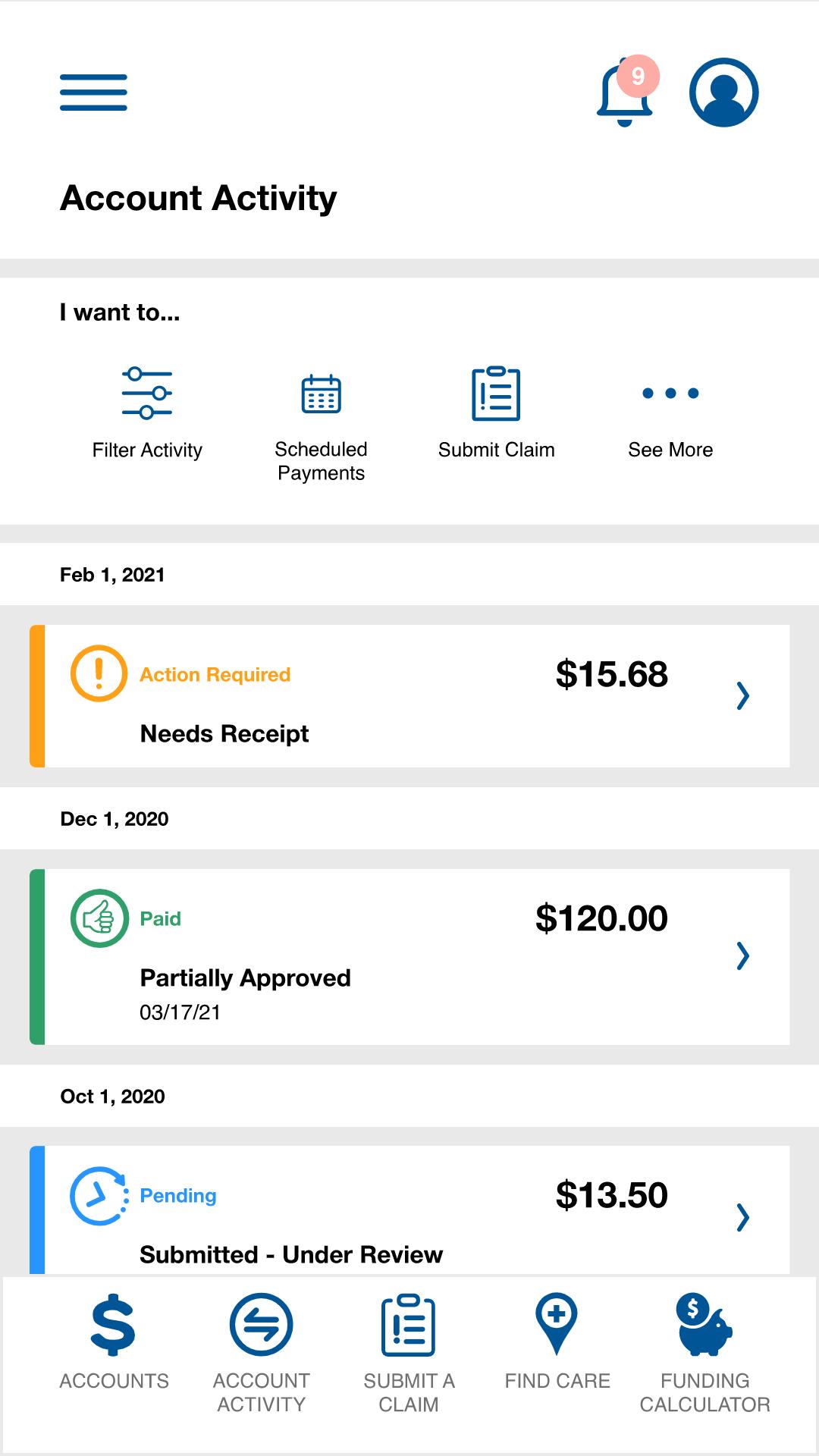Click the Needs Receipt label
819x1456 pixels.
224,734
